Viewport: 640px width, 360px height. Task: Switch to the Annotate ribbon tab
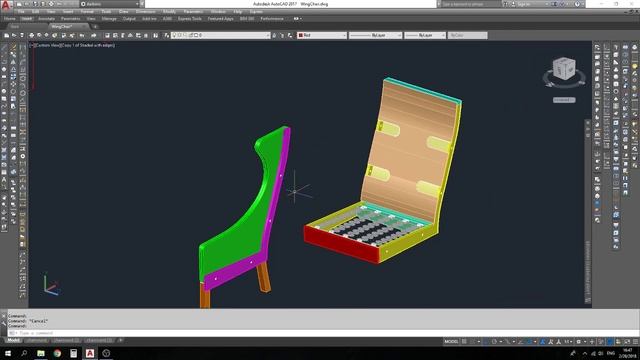[x=46, y=19]
